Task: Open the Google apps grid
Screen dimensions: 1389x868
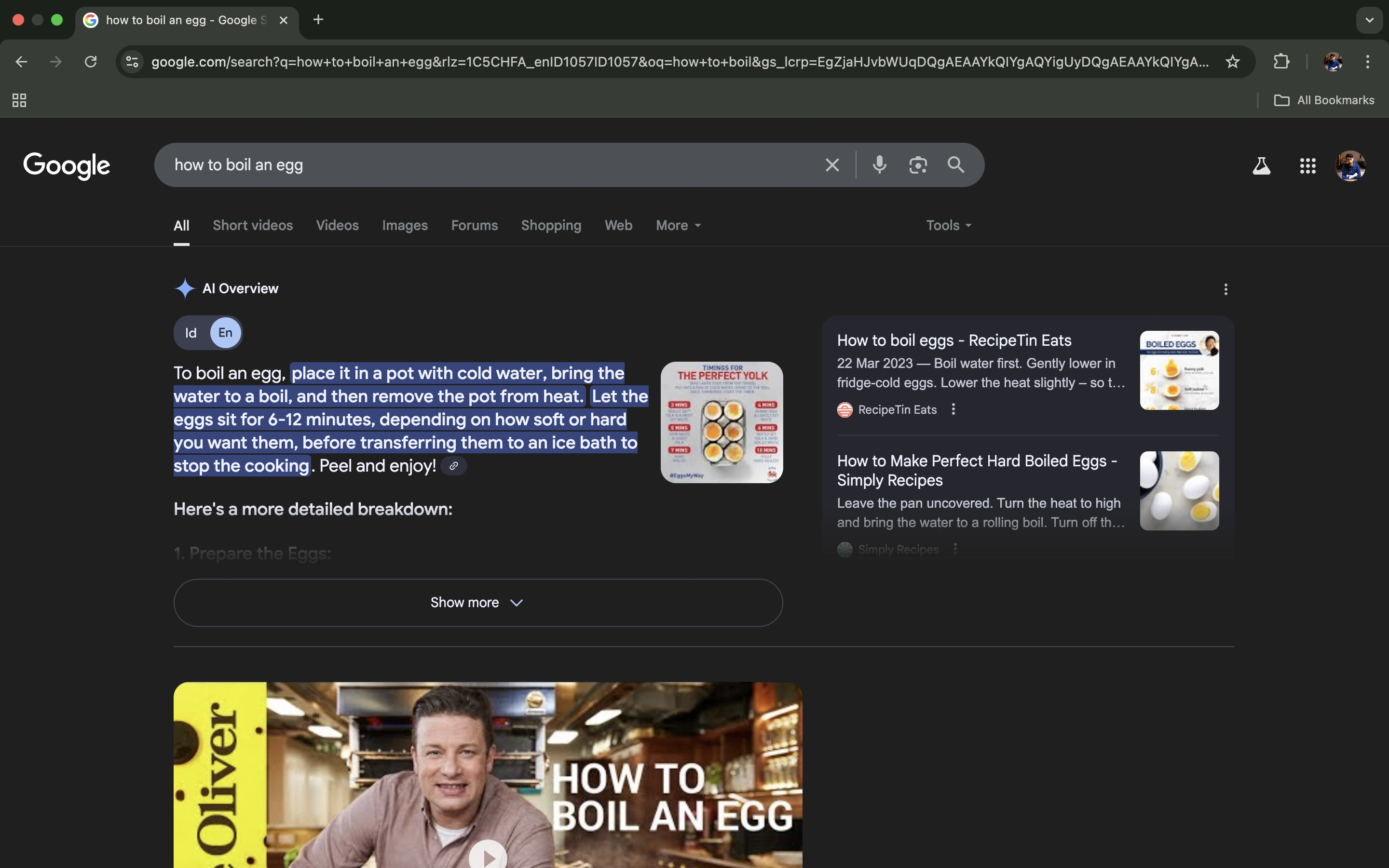Action: pyautogui.click(x=1307, y=166)
